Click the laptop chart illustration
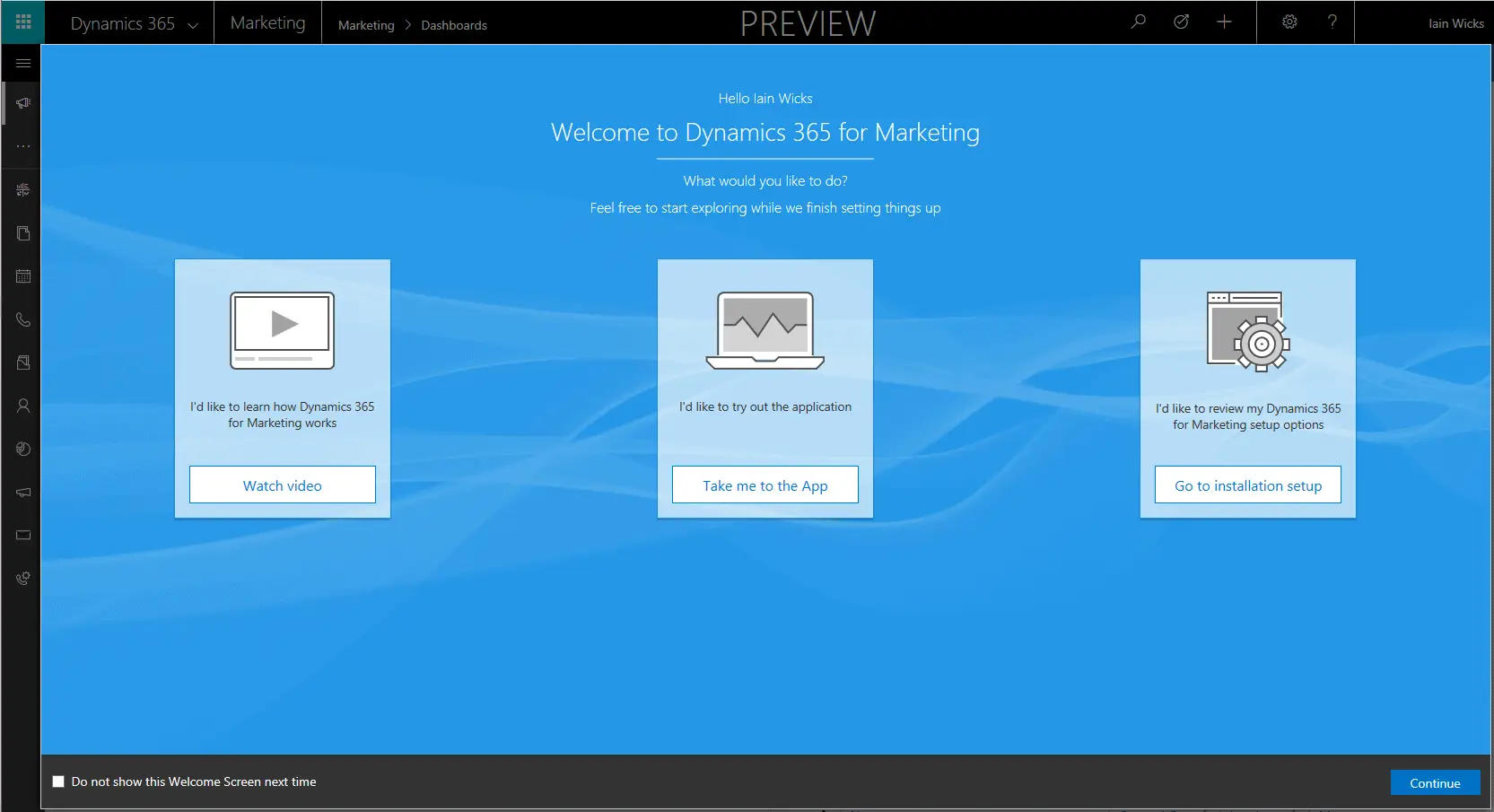Image resolution: width=1494 pixels, height=812 pixels. coord(765,330)
